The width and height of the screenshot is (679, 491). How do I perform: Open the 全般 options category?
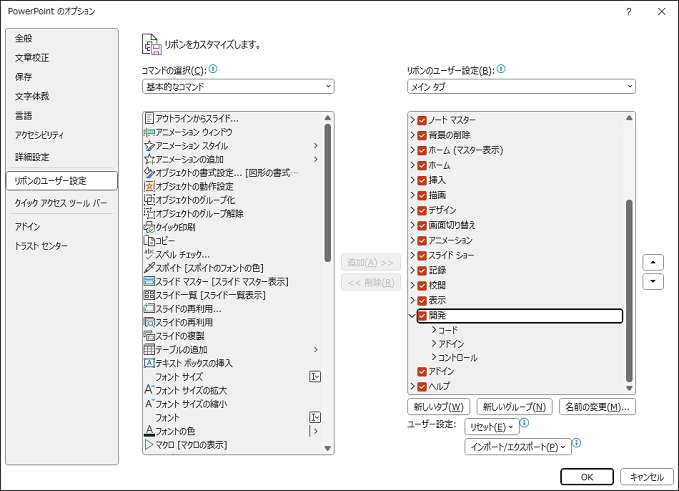point(62,39)
